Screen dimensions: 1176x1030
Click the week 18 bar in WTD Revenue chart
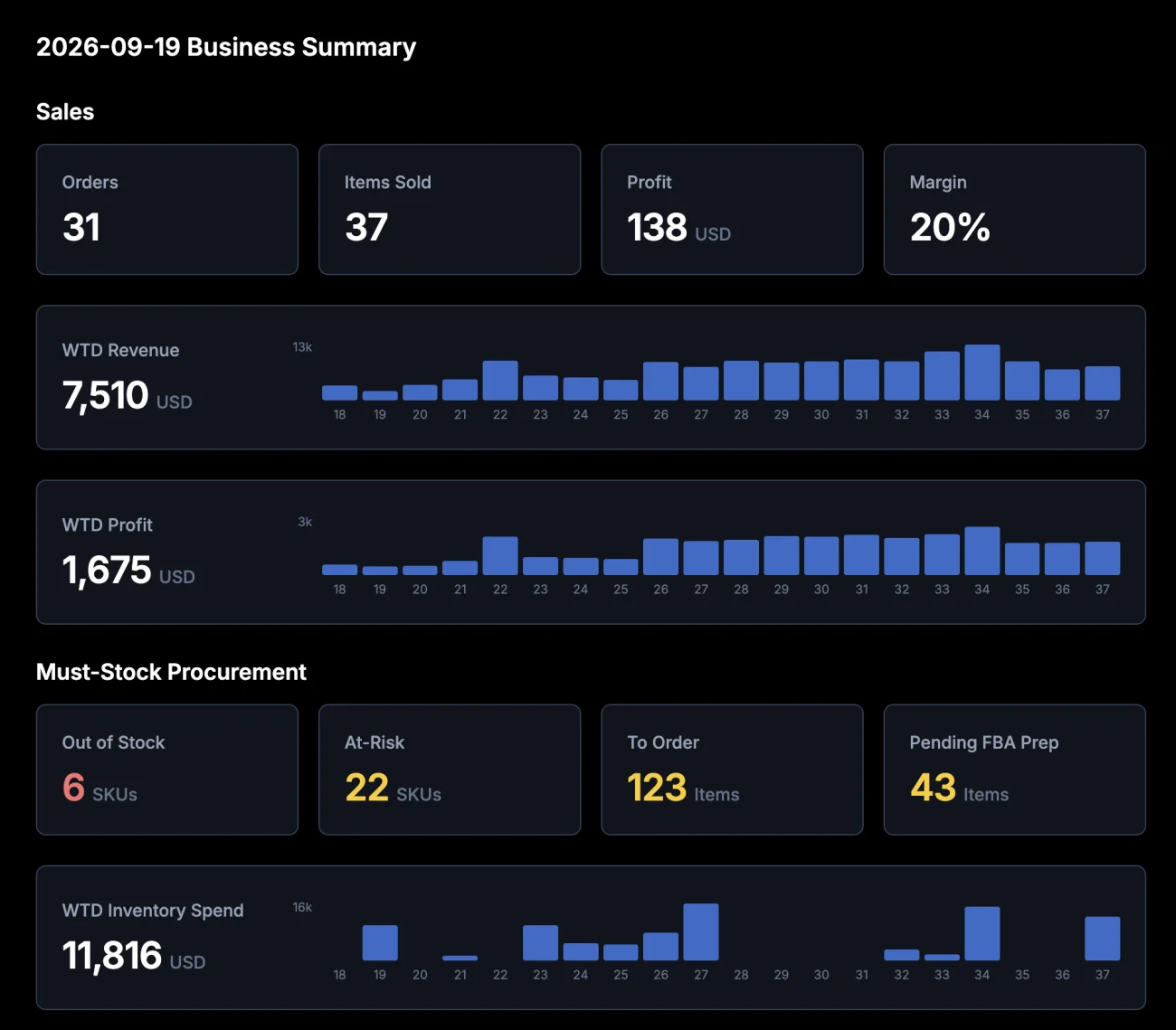click(339, 392)
